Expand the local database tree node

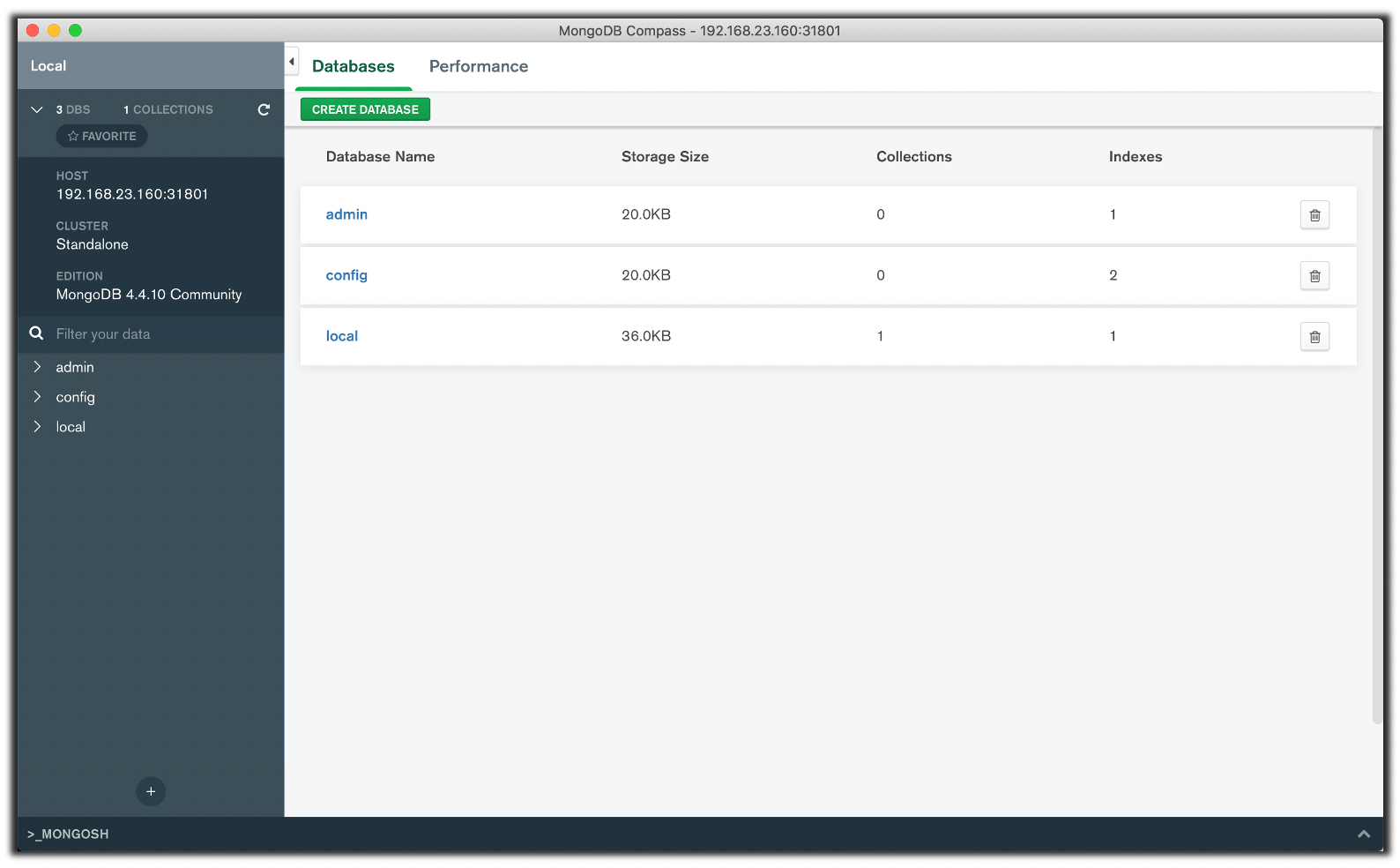tap(37, 426)
